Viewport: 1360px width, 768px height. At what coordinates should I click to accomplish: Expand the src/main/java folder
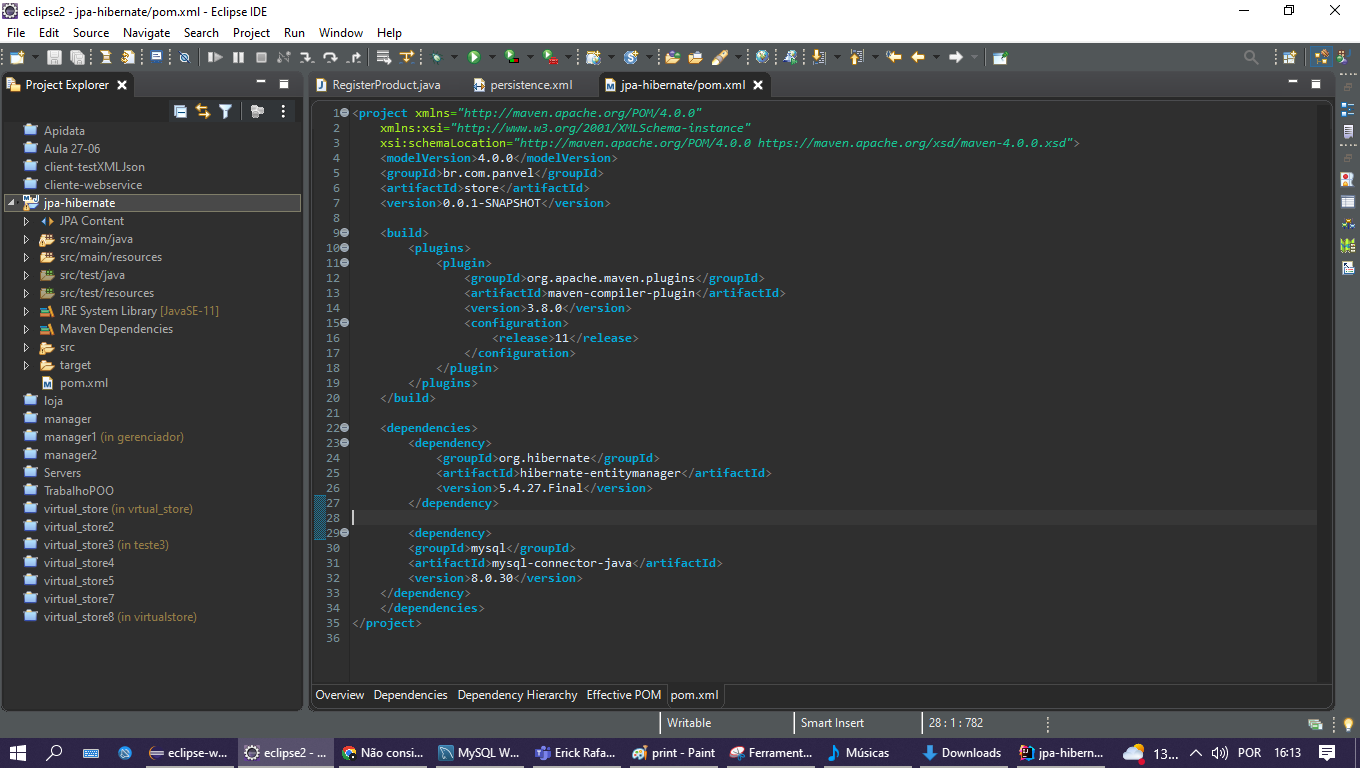tap(27, 239)
